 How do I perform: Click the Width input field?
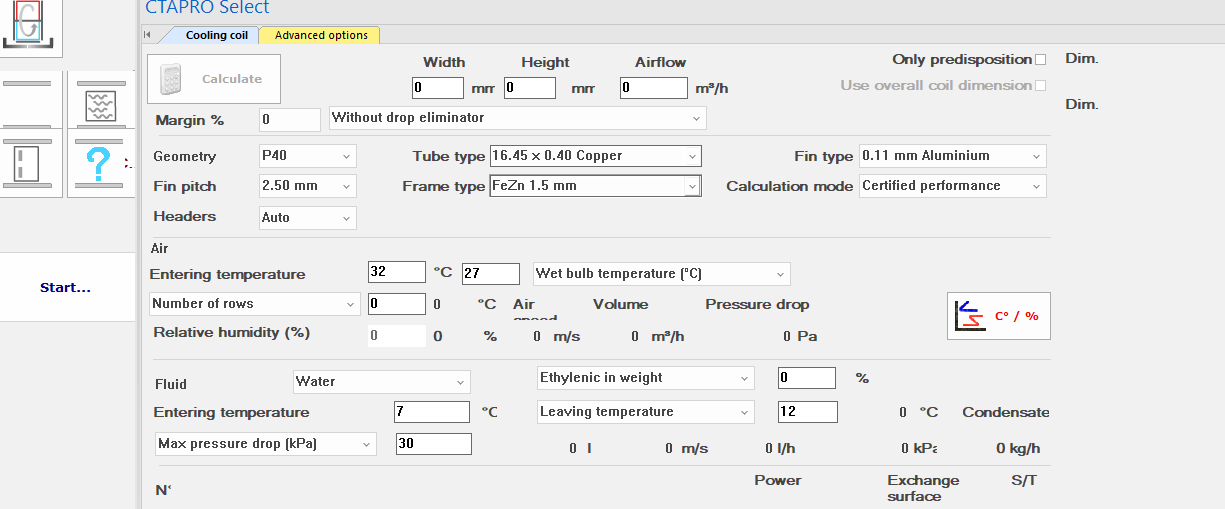coord(438,88)
